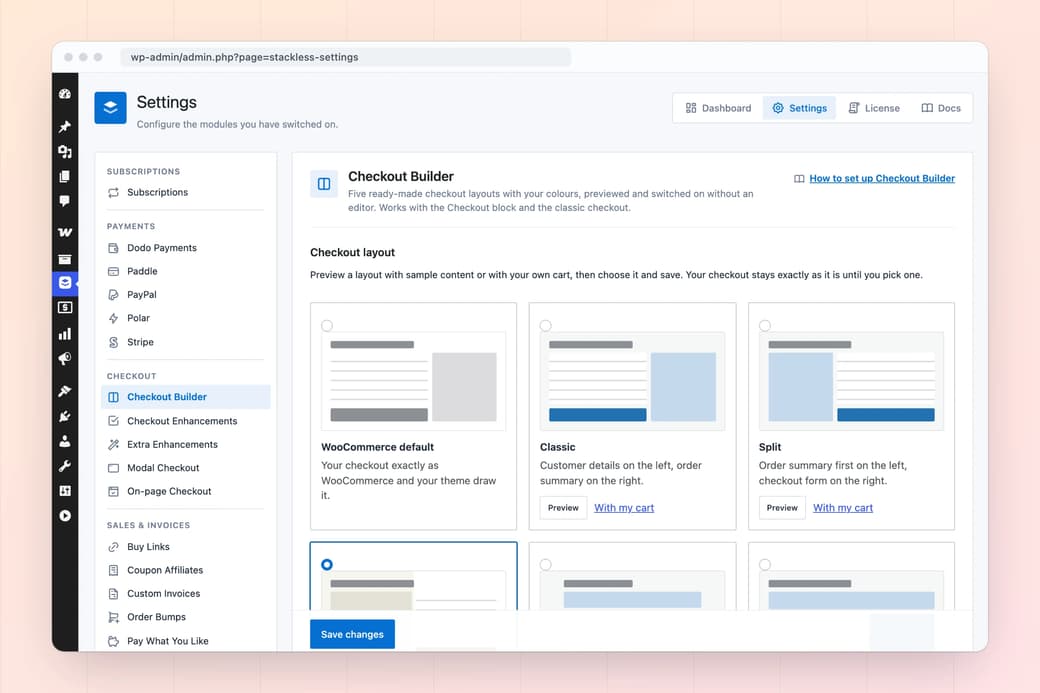Open the Analytics bar chart icon
Image resolution: width=1040 pixels, height=693 pixels.
pyautogui.click(x=64, y=334)
